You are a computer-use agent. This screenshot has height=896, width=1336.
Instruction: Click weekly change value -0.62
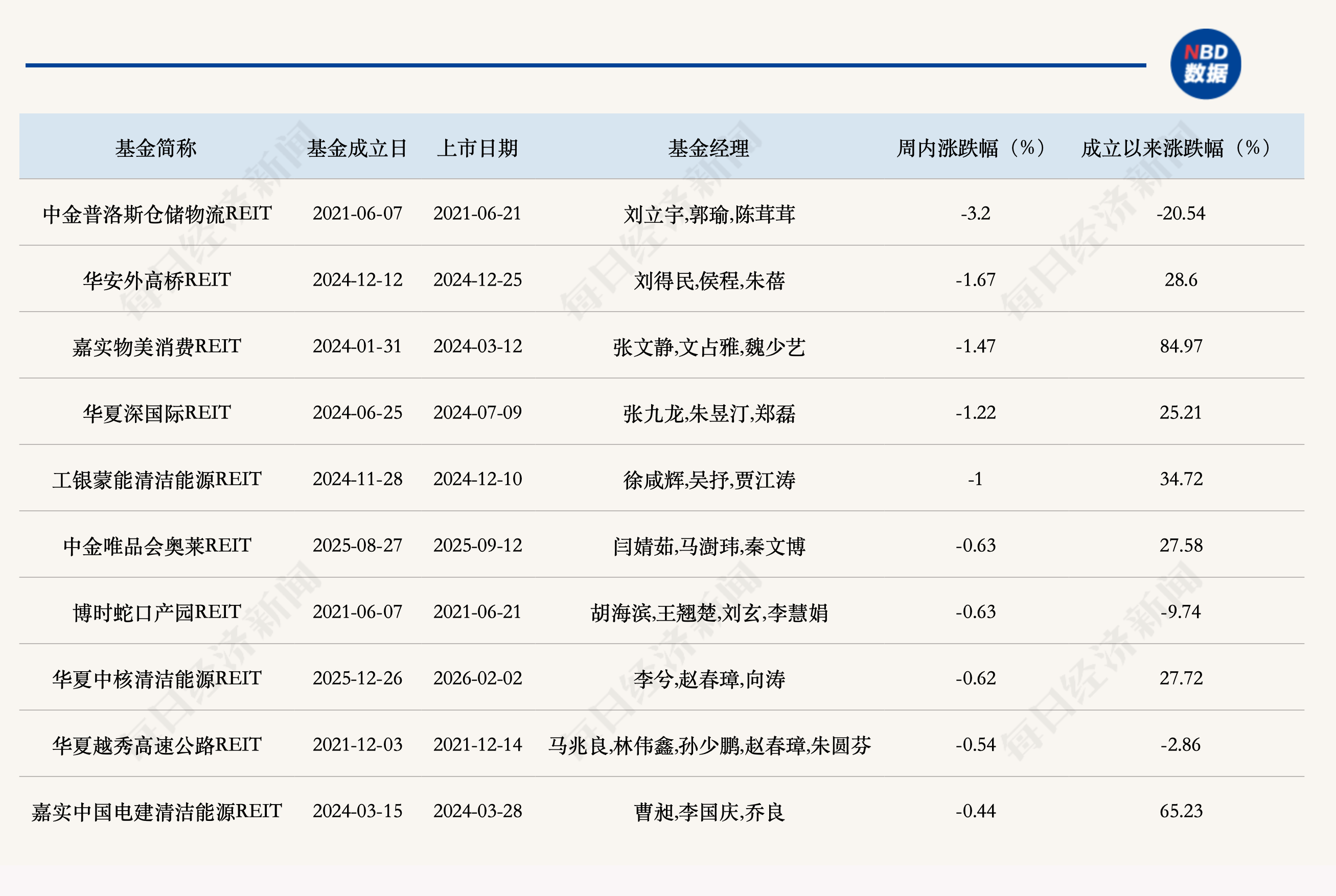tap(975, 678)
